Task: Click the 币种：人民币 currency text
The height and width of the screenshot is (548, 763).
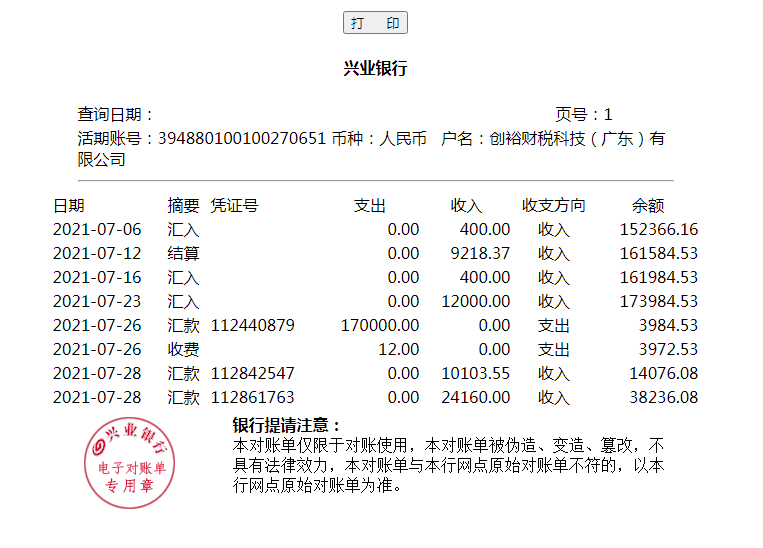Action: coord(379,139)
